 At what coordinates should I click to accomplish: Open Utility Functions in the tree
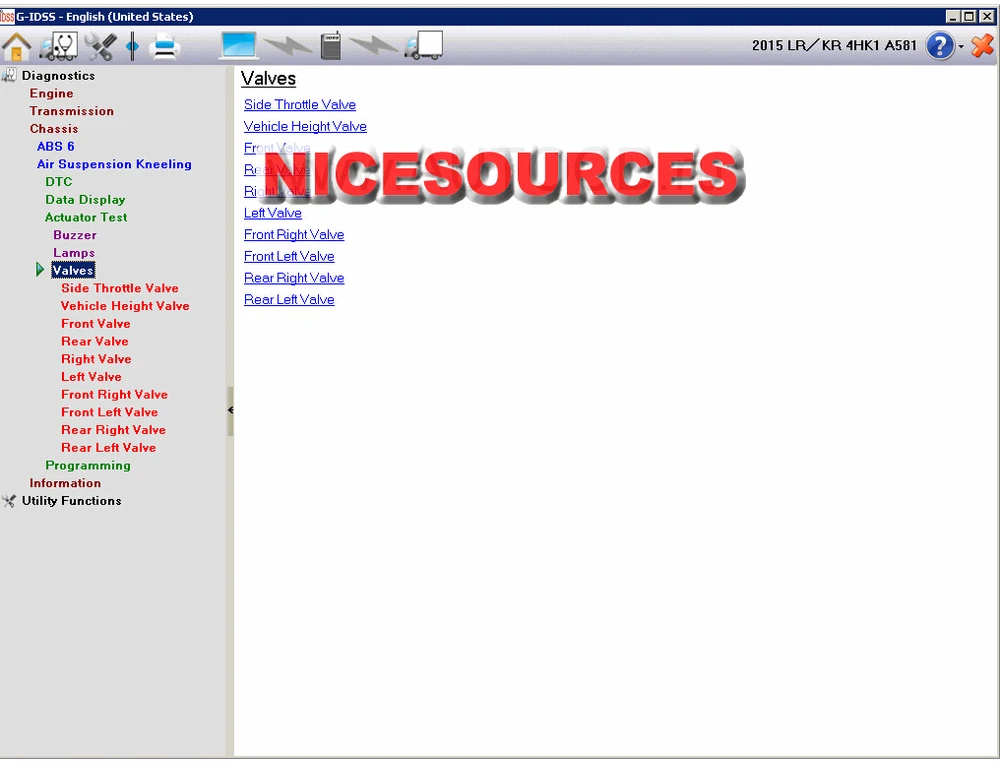[x=71, y=501]
